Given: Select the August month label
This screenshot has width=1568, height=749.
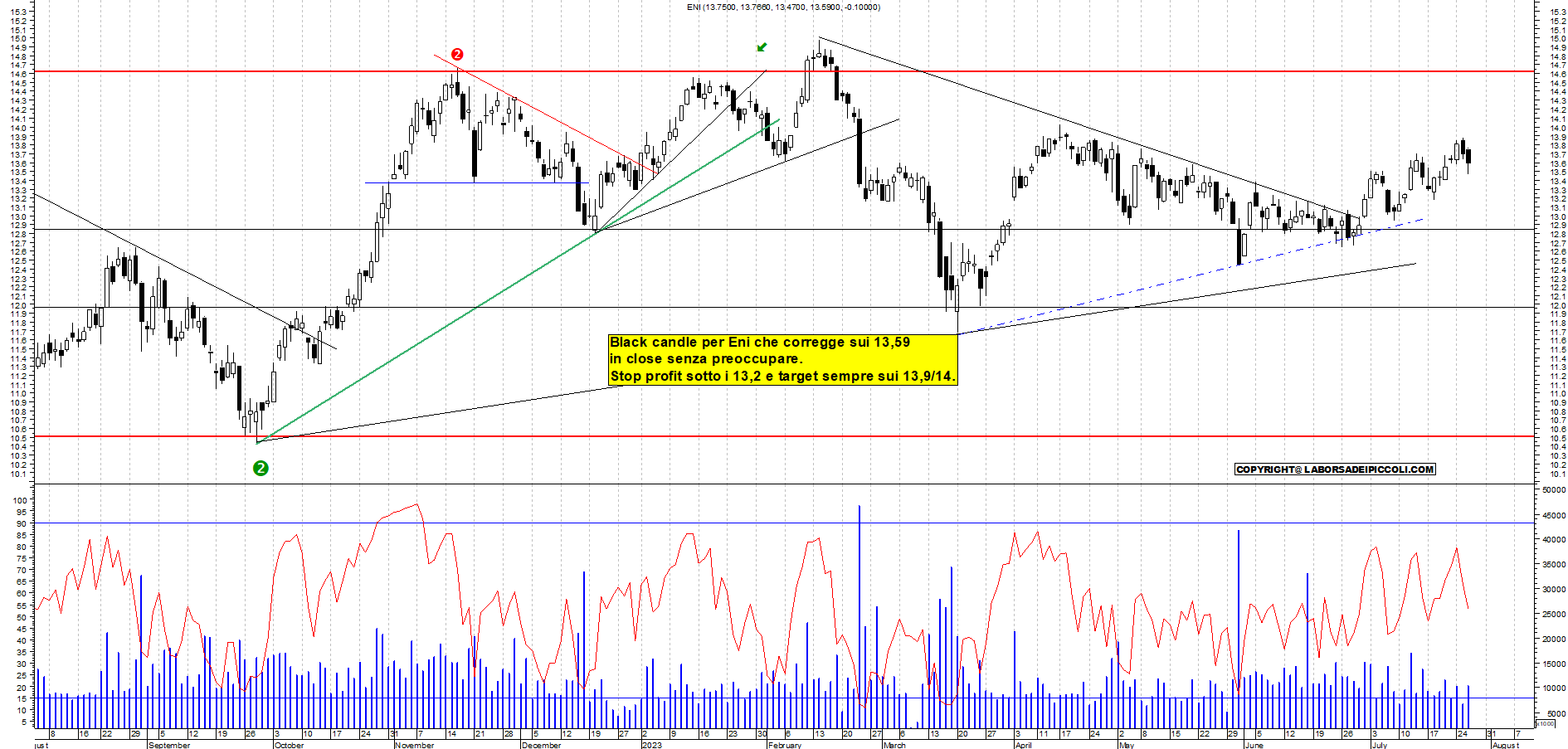Looking at the screenshot, I should (x=1506, y=745).
